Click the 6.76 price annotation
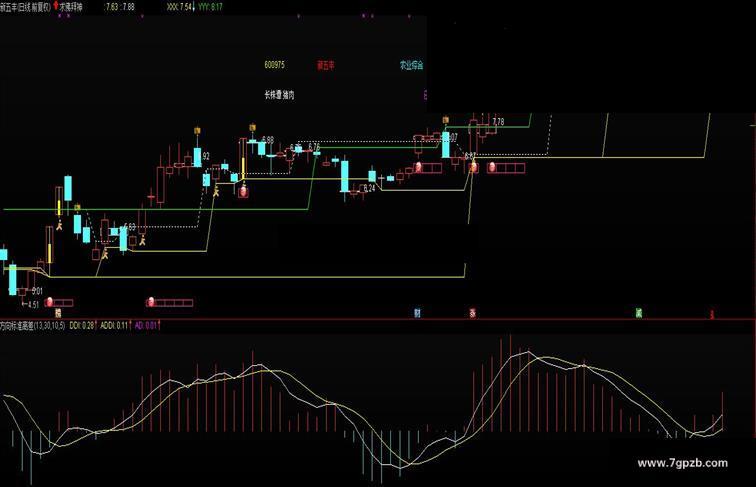 (x=314, y=147)
